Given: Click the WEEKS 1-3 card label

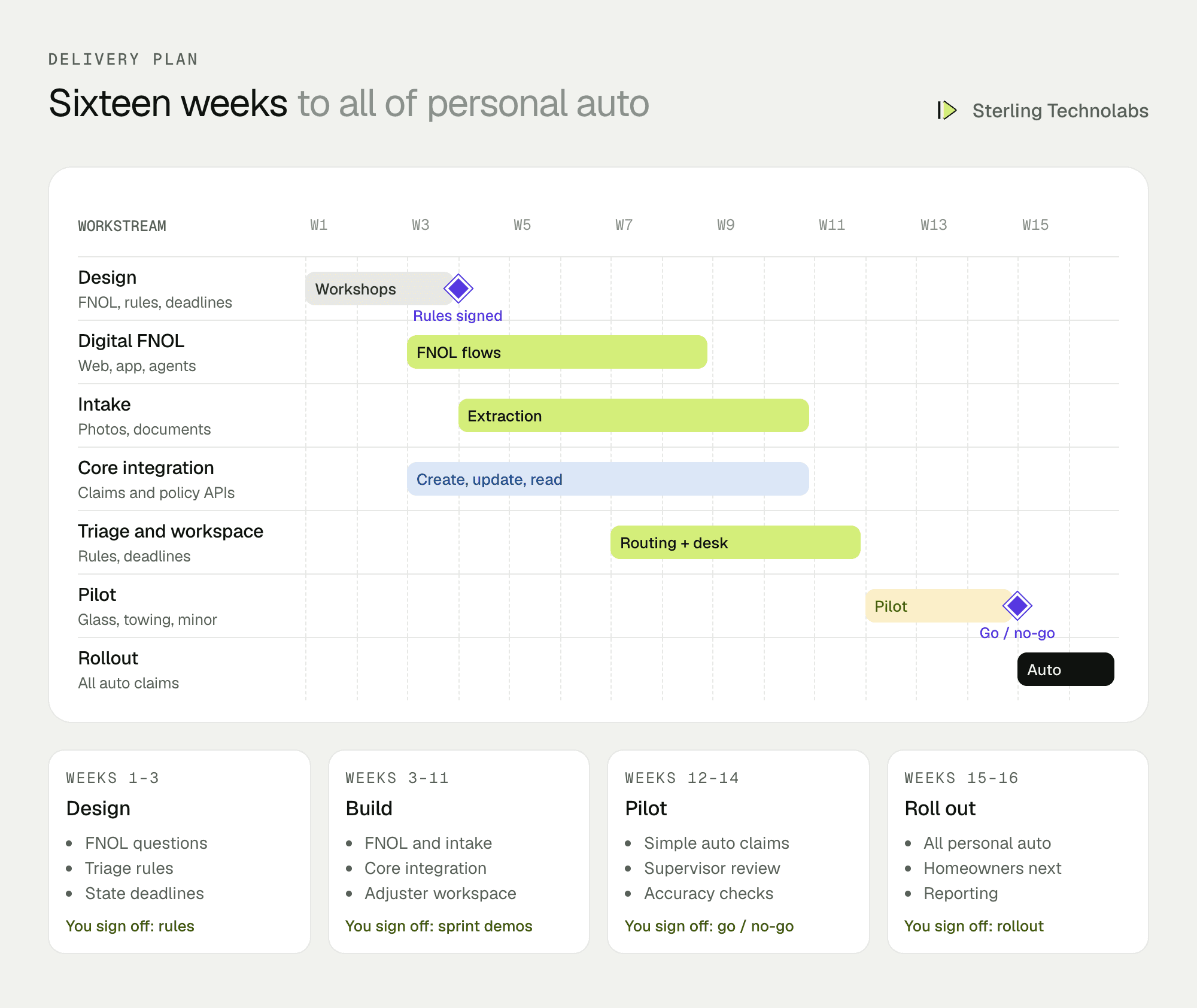Looking at the screenshot, I should pyautogui.click(x=113, y=778).
